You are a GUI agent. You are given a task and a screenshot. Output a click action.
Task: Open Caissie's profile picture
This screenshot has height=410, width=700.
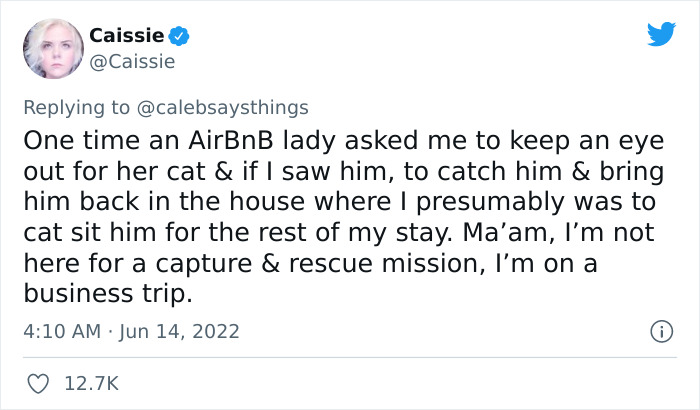[x=50, y=48]
